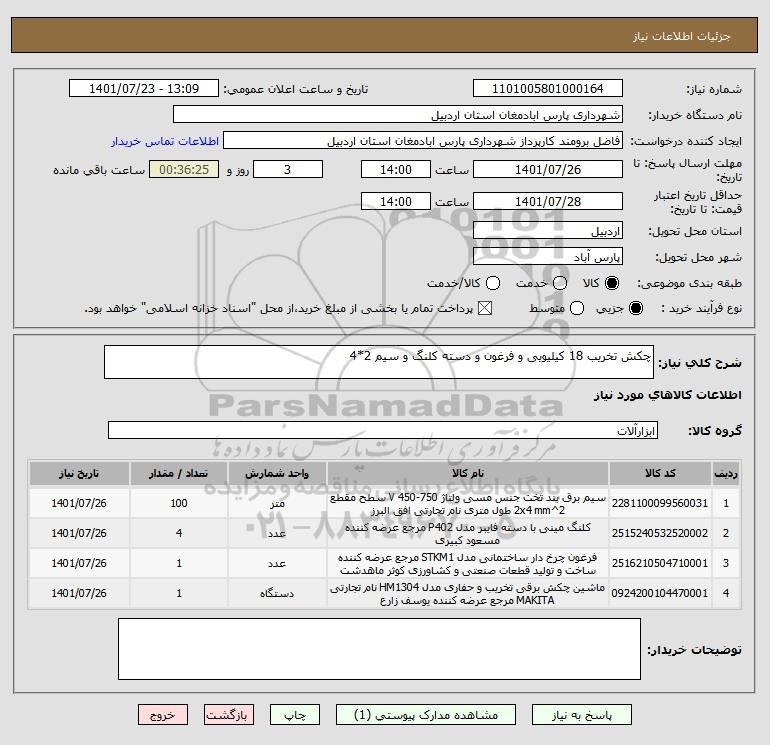Click product code 2516210504710001
770x745 pixels.
(x=660, y=563)
